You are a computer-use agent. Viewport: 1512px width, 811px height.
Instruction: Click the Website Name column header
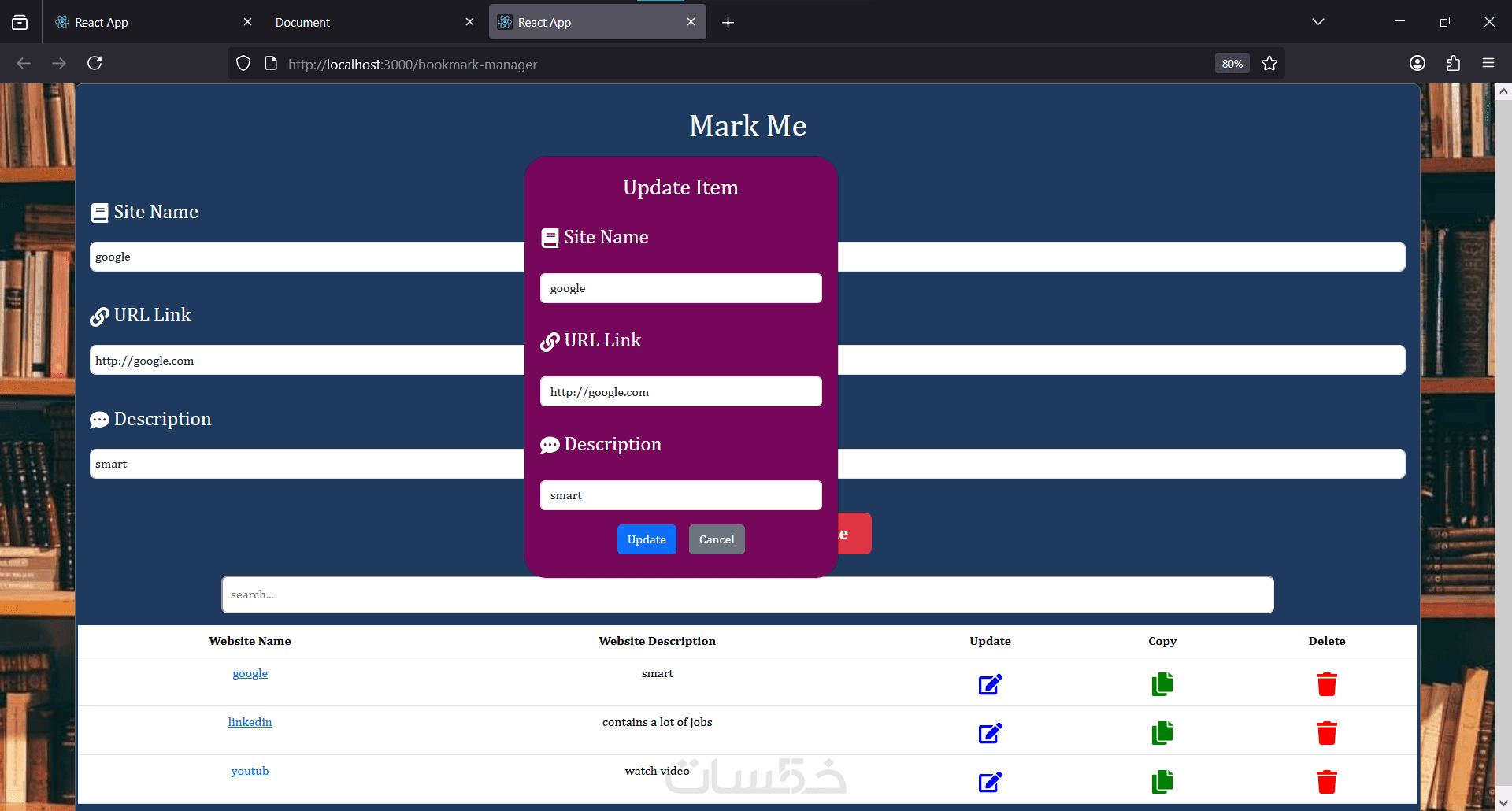[x=250, y=641]
